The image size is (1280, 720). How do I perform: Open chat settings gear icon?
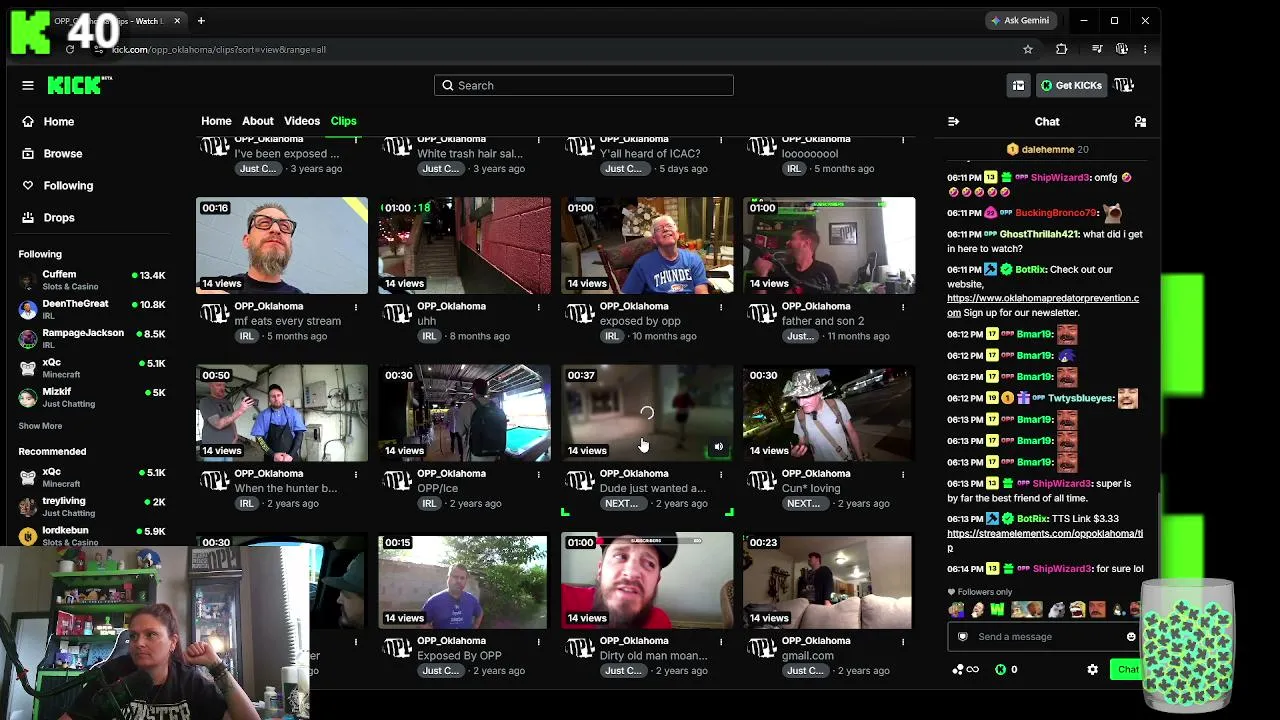tap(1092, 669)
